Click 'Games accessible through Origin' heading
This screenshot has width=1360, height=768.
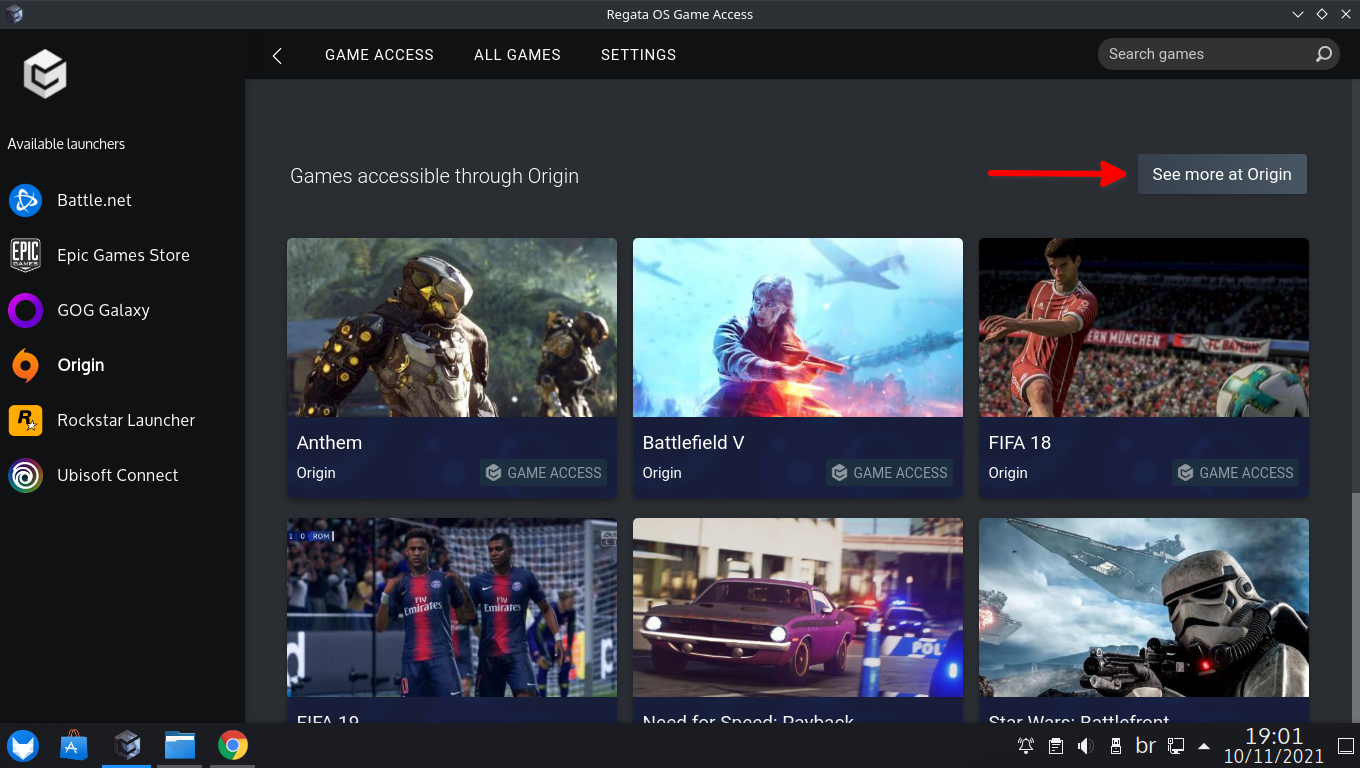coord(434,176)
